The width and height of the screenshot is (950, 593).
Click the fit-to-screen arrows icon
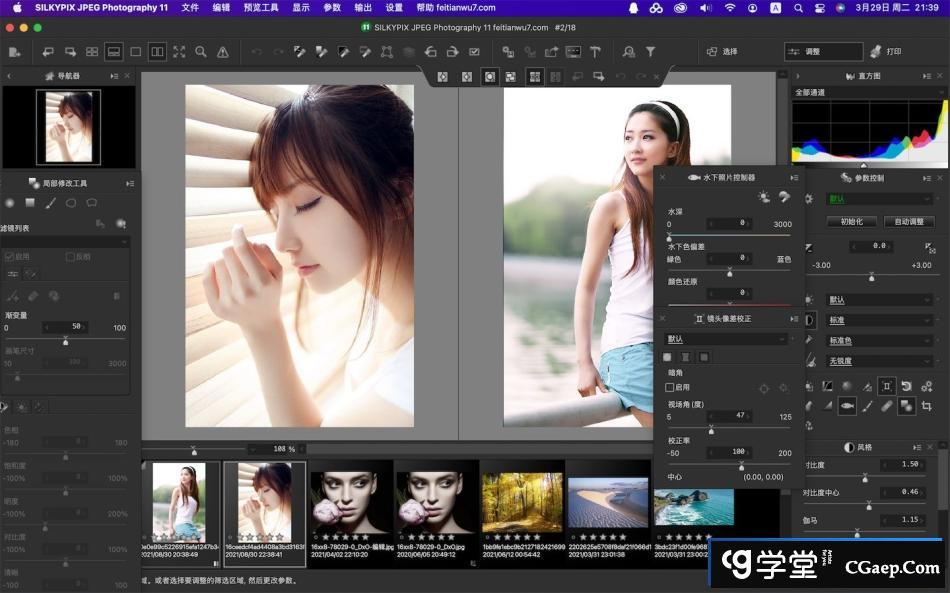point(179,52)
